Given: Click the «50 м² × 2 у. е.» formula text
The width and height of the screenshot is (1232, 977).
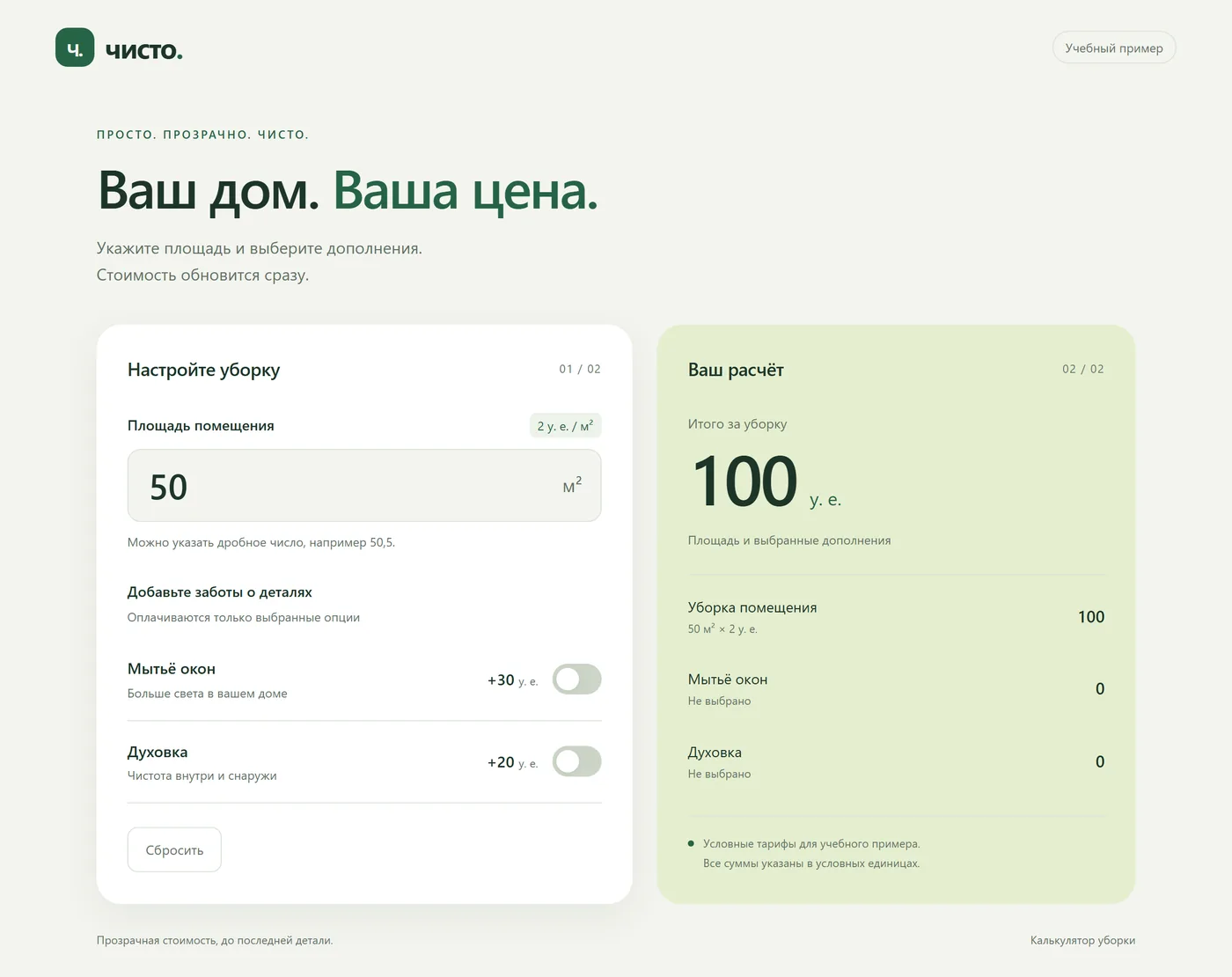Looking at the screenshot, I should pyautogui.click(x=722, y=628).
